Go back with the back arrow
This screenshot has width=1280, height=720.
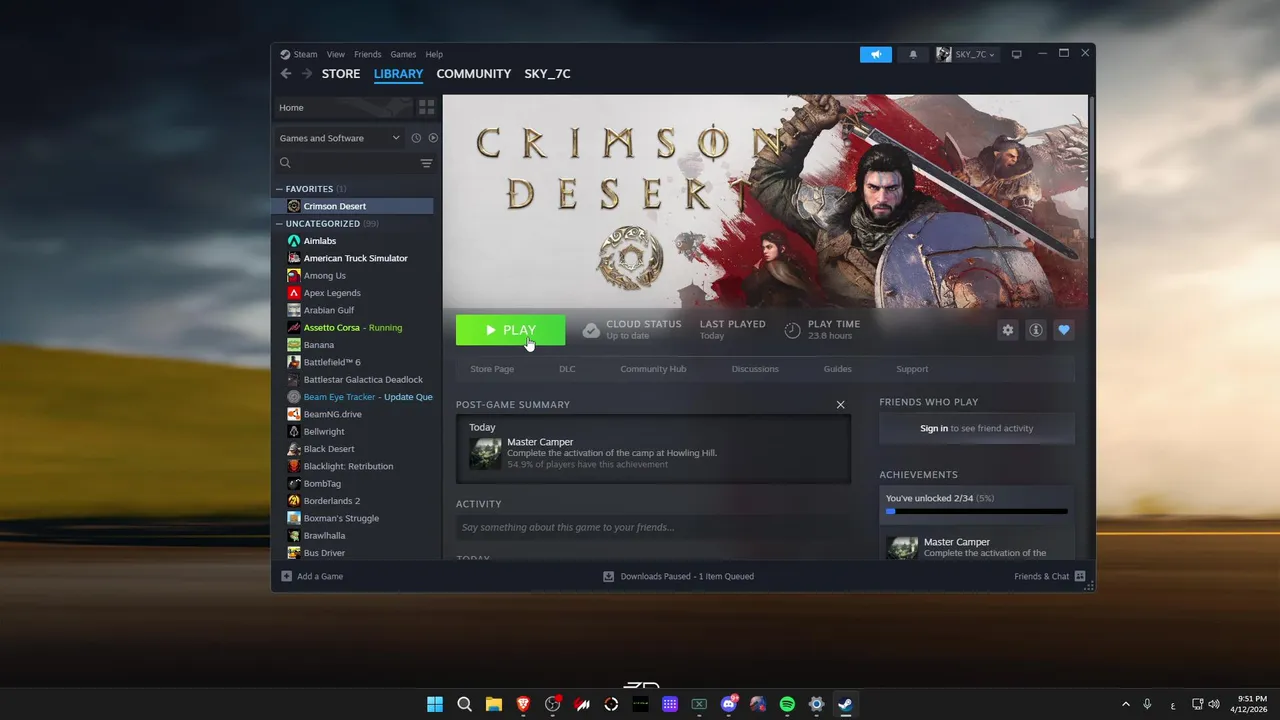(286, 74)
